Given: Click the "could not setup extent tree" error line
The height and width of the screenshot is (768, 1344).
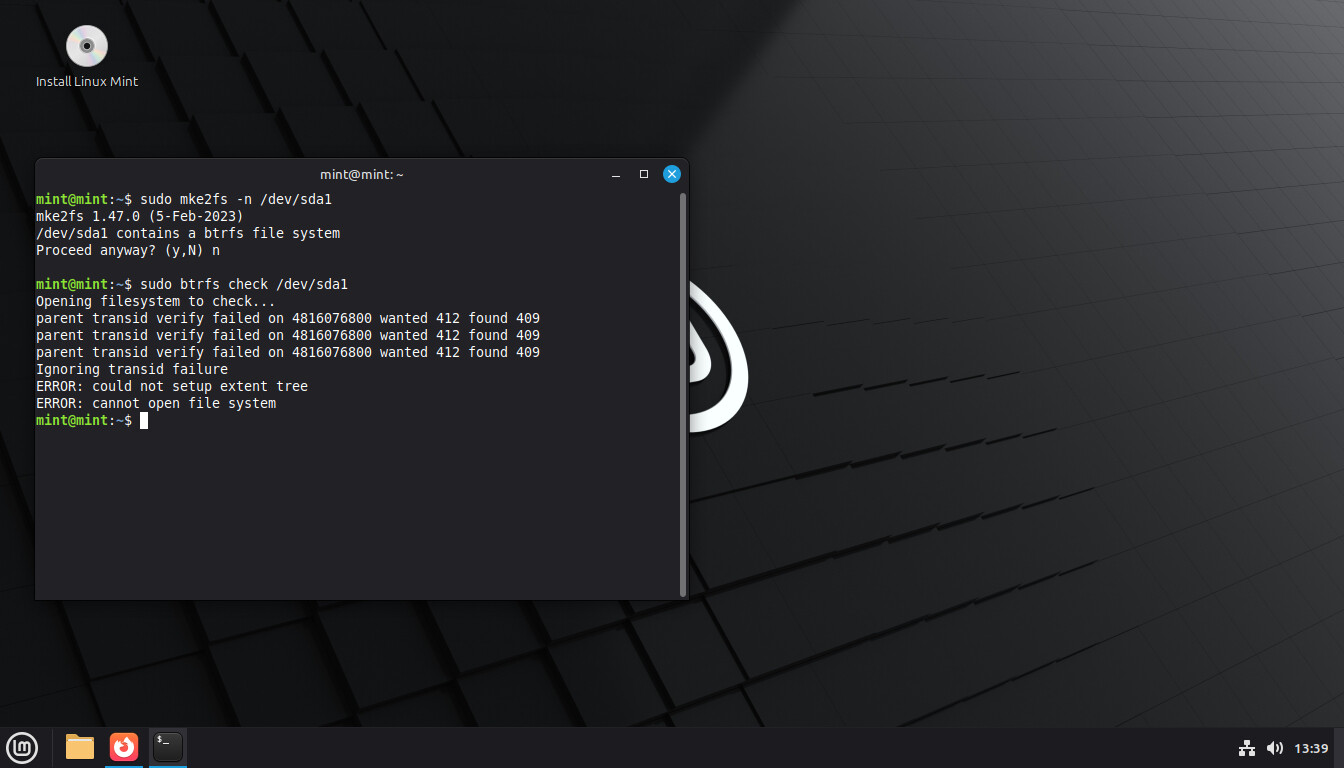Looking at the screenshot, I should tap(172, 386).
